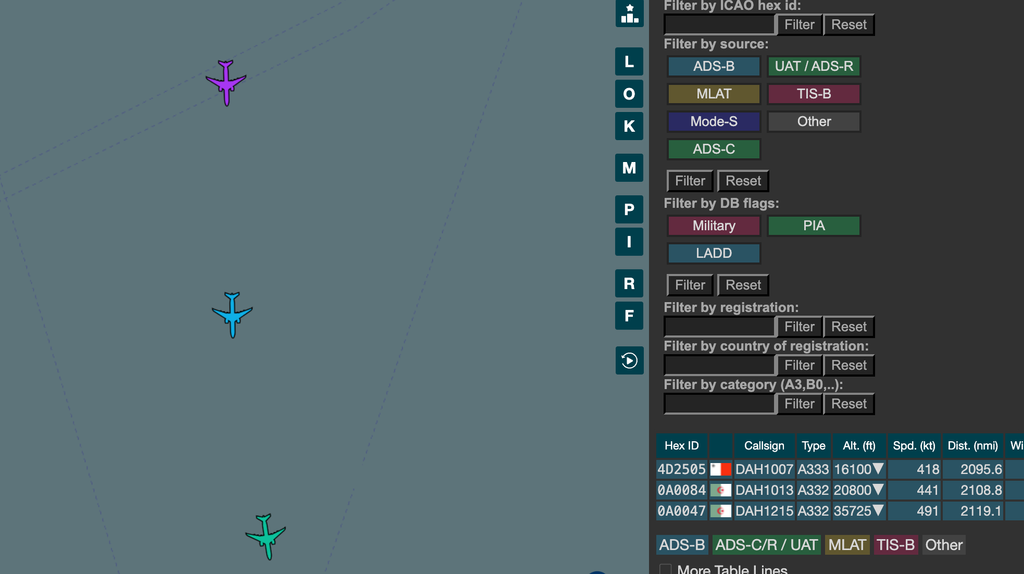Click the category filter input field
Screen dimensions: 1024x574
[719, 404]
